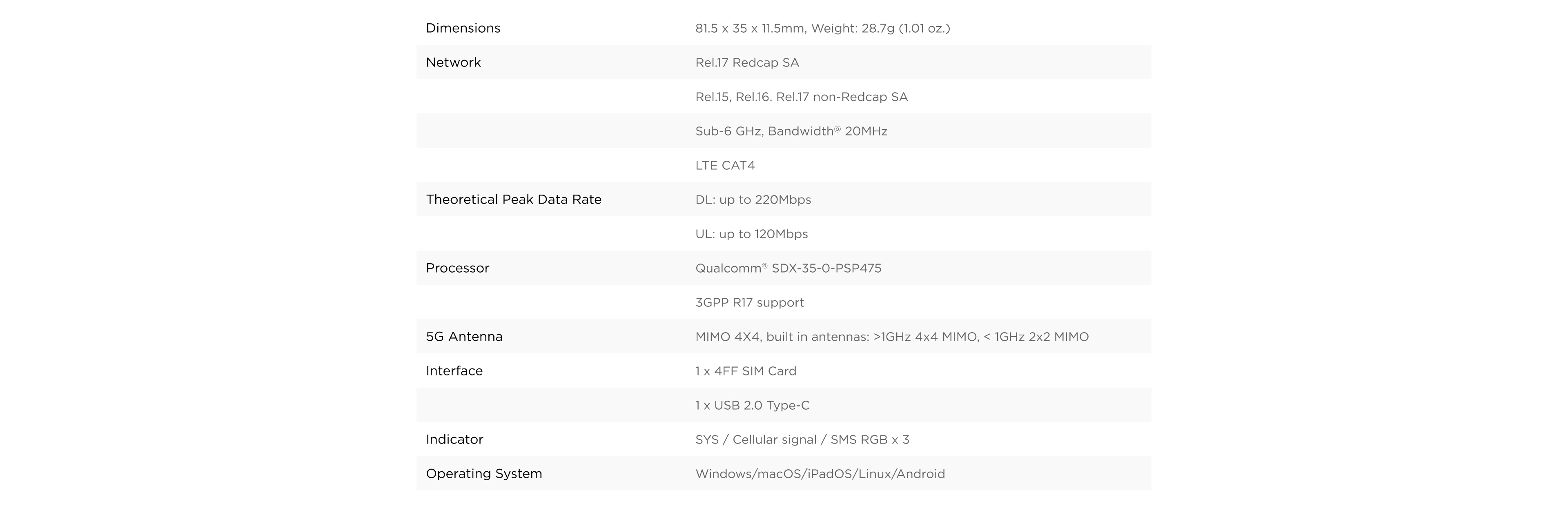Select the Network specification label
The width and height of the screenshot is (1568, 528).
coord(453,62)
